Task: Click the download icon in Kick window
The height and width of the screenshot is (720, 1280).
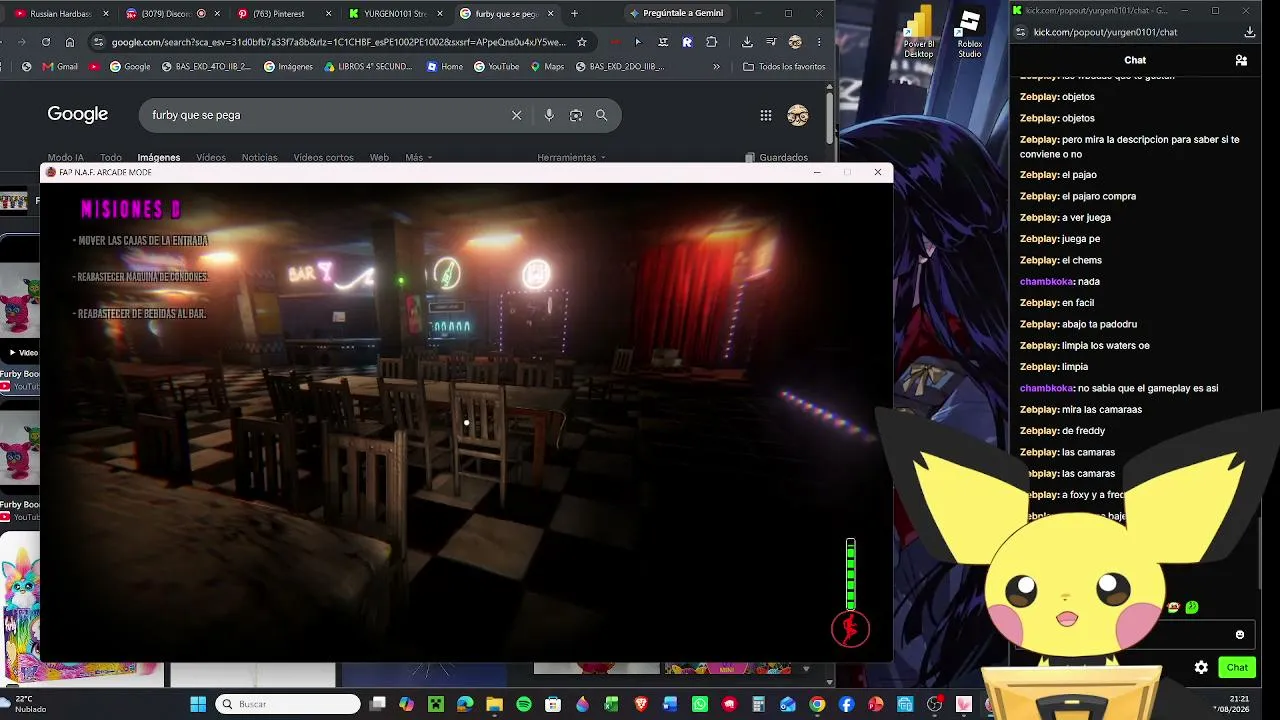Action: (1250, 32)
